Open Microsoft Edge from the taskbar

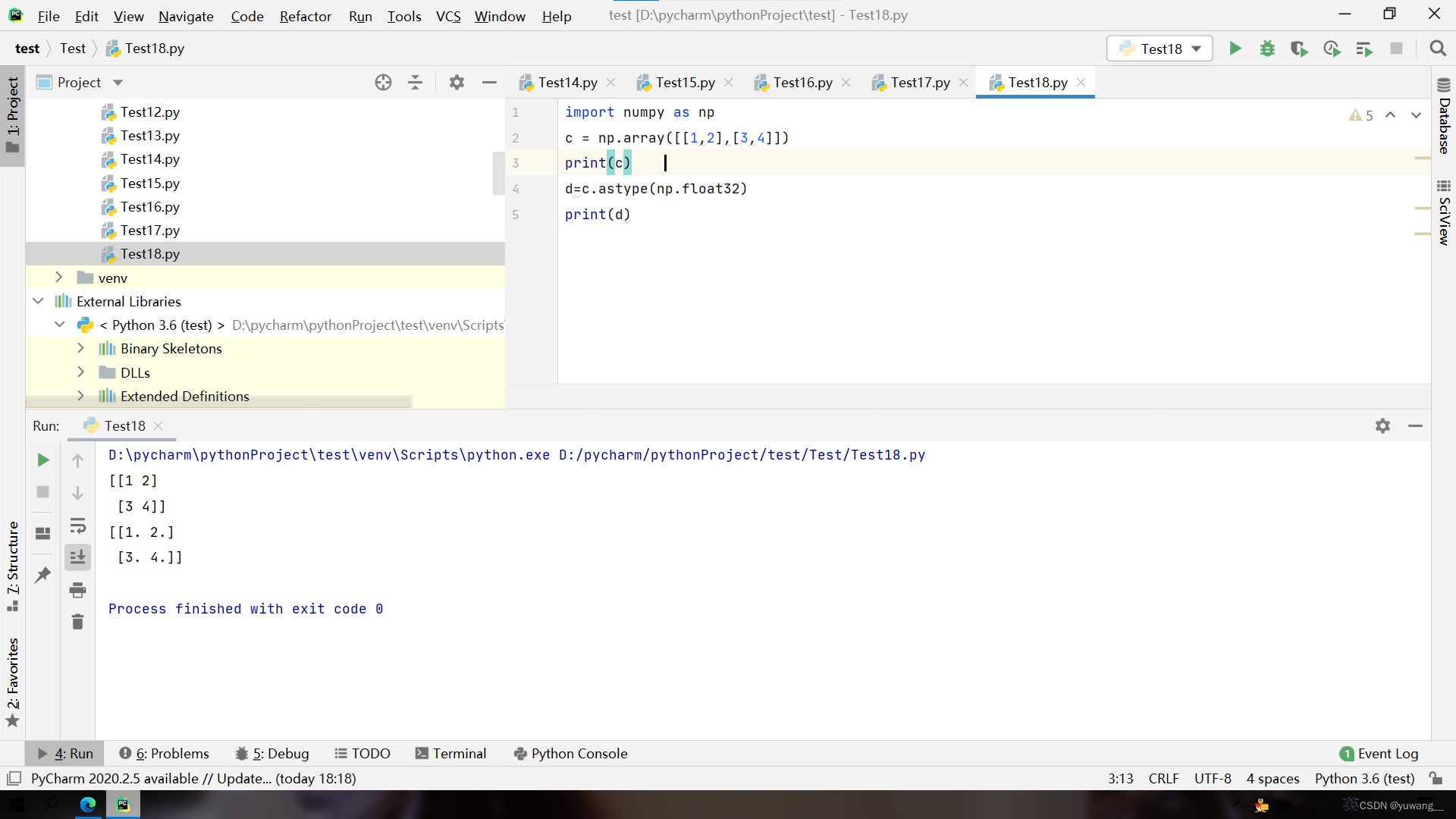(88, 805)
